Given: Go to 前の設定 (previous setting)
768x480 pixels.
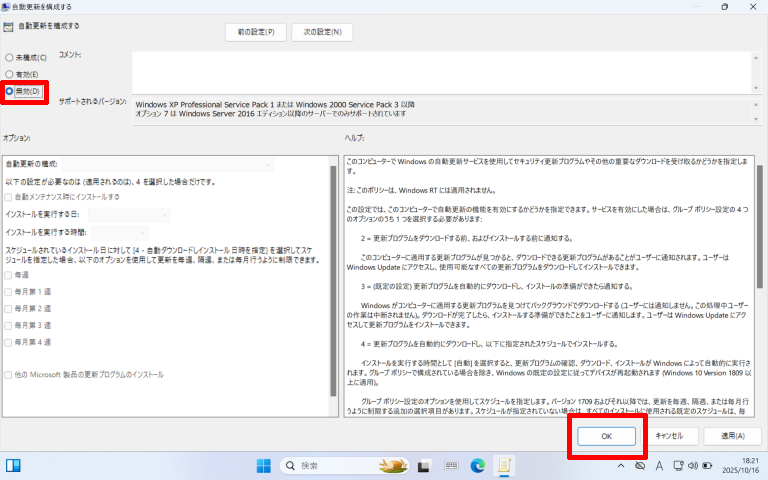Looking at the screenshot, I should click(x=255, y=32).
